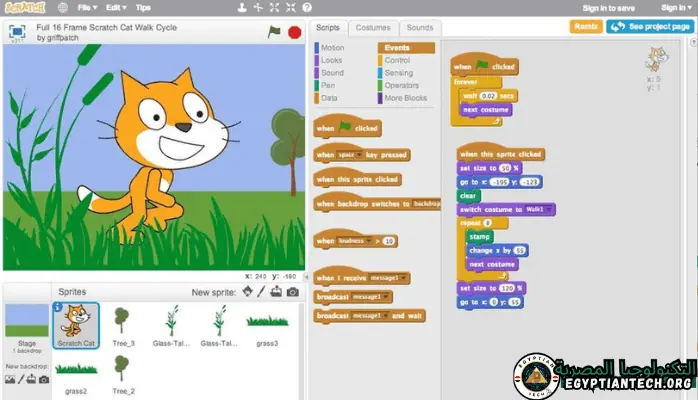Click the Remix button
The width and height of the screenshot is (698, 400).
[586, 27]
